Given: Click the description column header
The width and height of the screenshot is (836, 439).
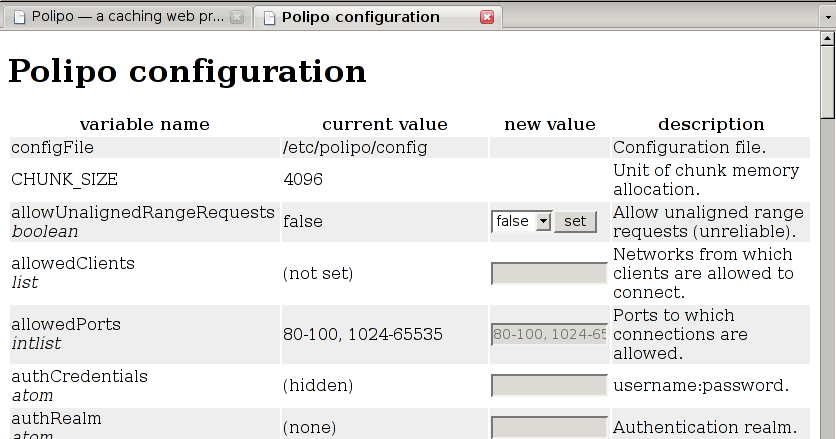Looking at the screenshot, I should [x=711, y=124].
